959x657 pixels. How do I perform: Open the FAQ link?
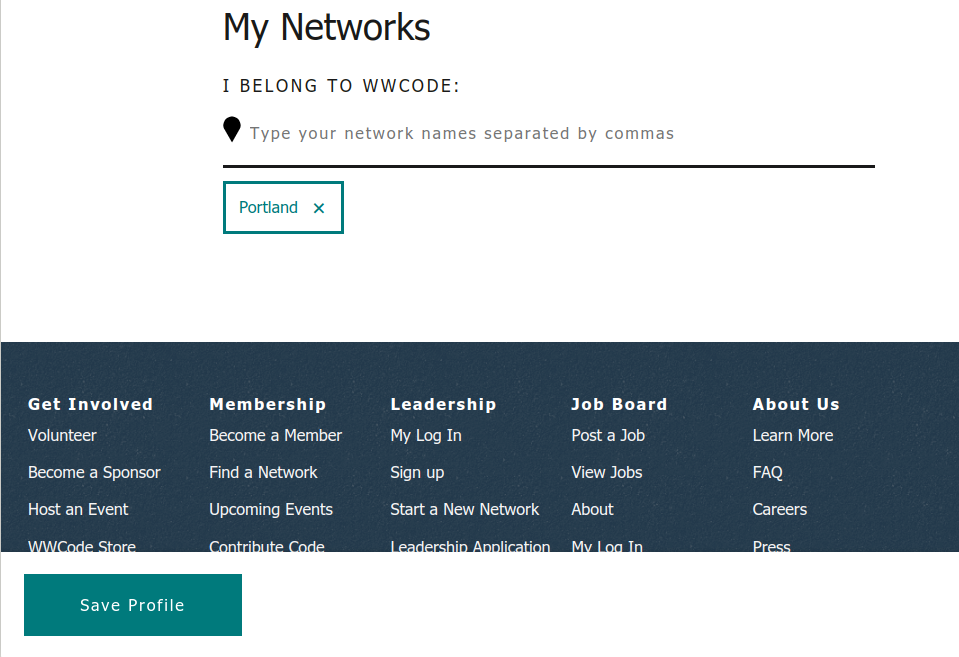click(768, 473)
